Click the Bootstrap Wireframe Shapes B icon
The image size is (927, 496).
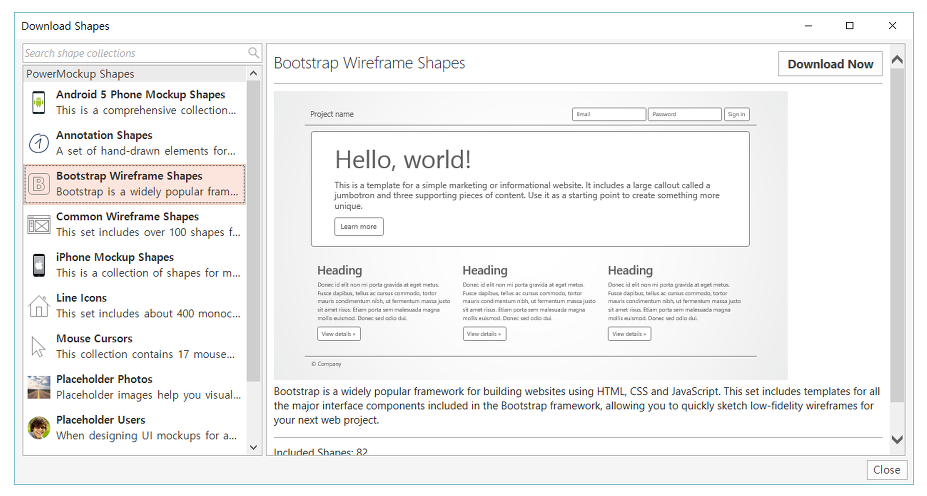[x=38, y=184]
